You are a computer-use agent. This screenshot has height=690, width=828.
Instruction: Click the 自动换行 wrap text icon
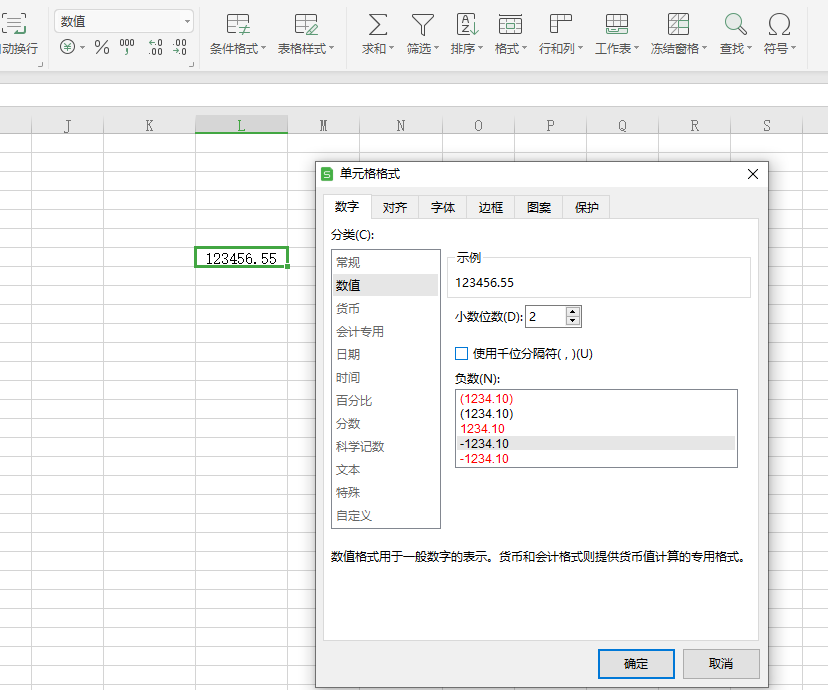click(x=14, y=24)
